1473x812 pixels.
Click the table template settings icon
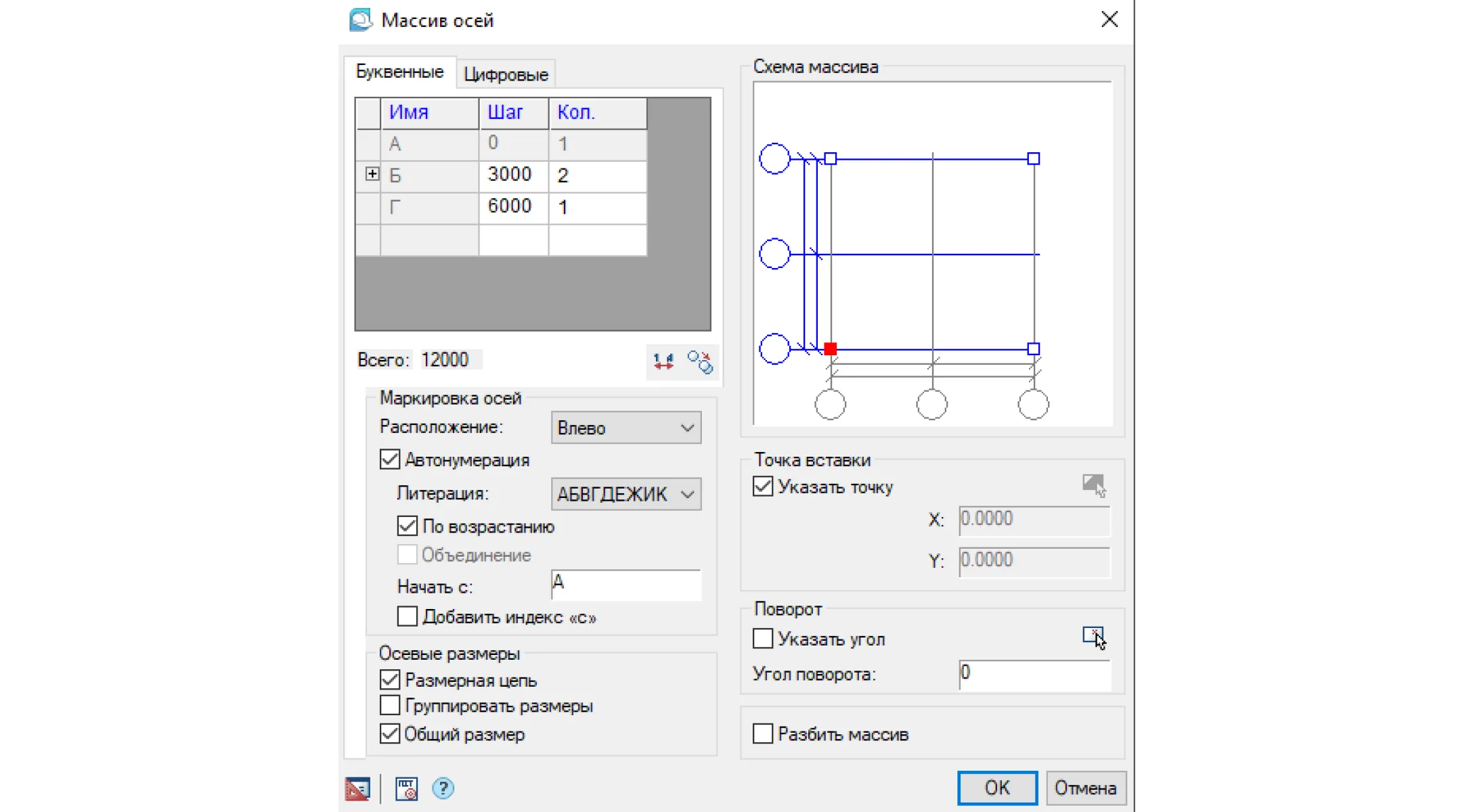pyautogui.click(x=406, y=788)
